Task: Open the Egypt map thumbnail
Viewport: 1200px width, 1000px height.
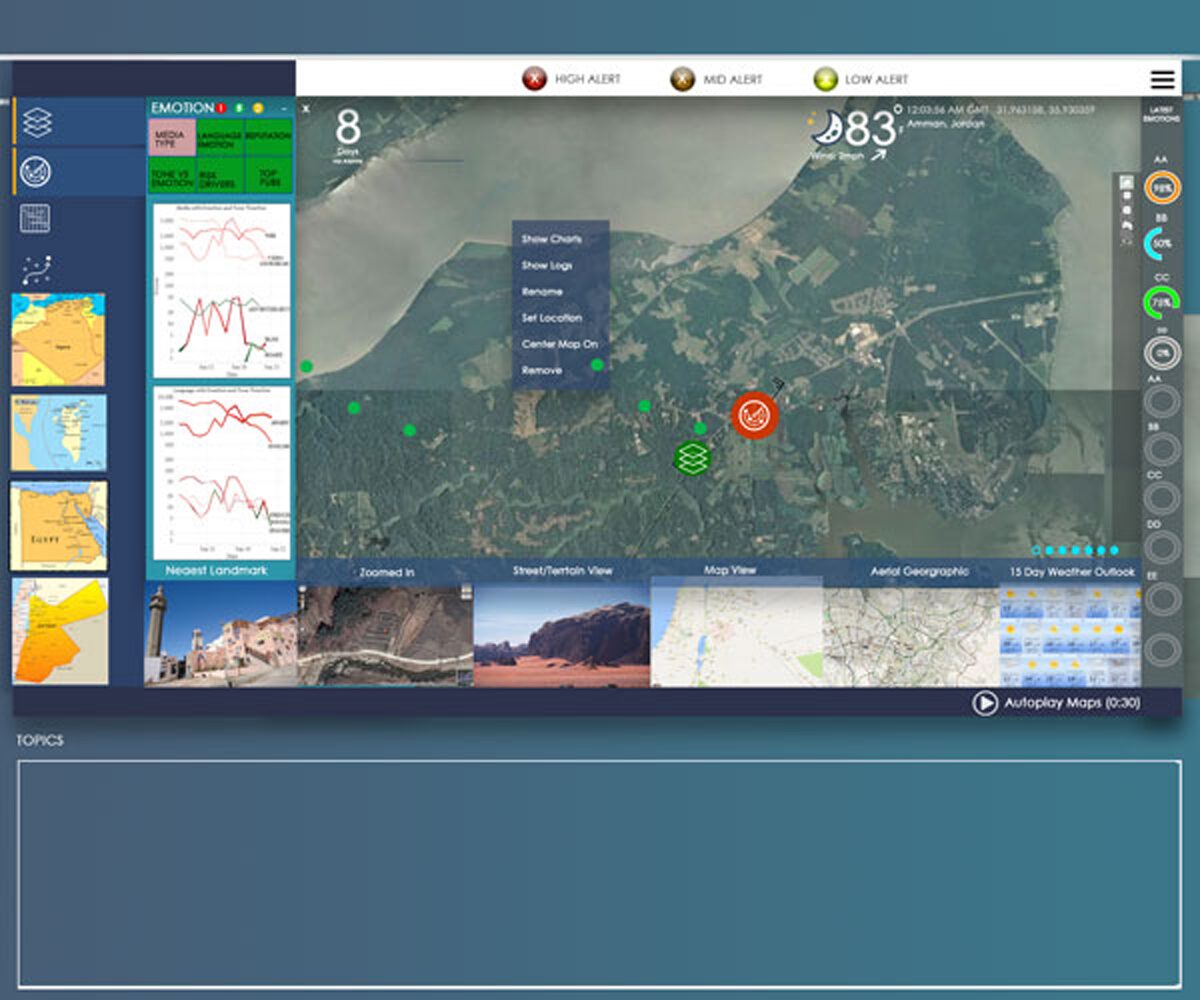Action: tap(59, 526)
